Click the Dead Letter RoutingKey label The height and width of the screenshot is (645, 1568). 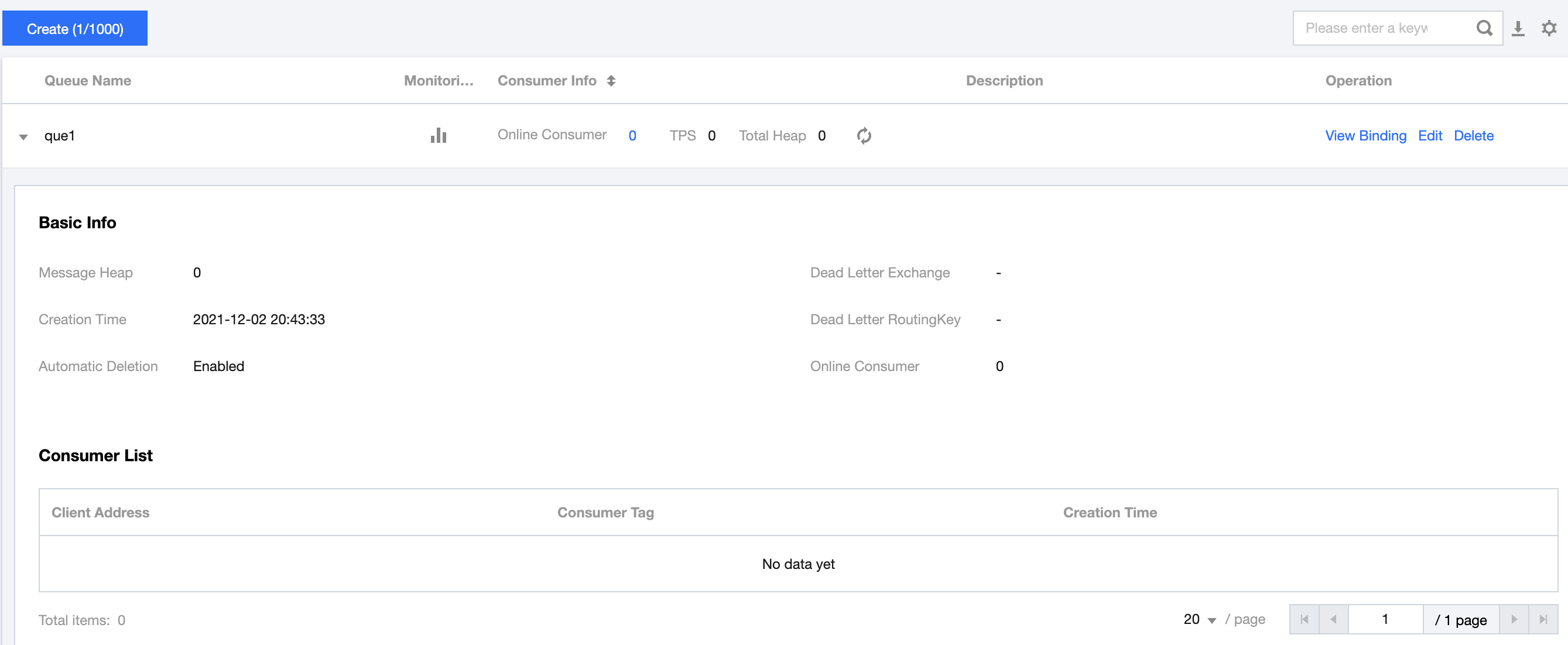(x=885, y=320)
